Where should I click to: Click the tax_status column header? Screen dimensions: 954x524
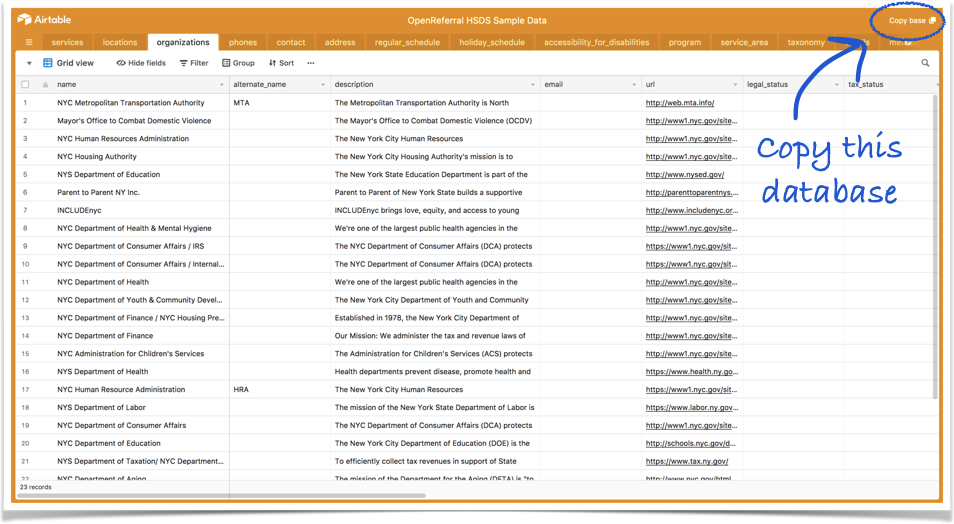(891, 85)
